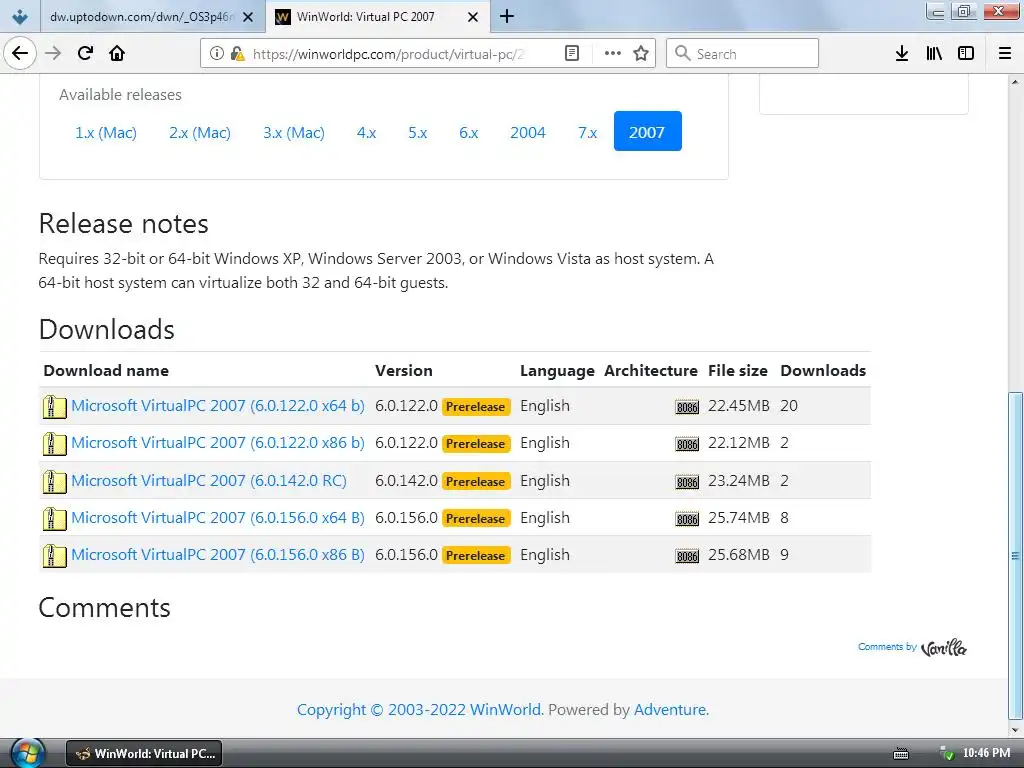Click the 8086 architecture icon in 25.74MB row
The width and height of the screenshot is (1024, 768).
[x=687, y=519]
